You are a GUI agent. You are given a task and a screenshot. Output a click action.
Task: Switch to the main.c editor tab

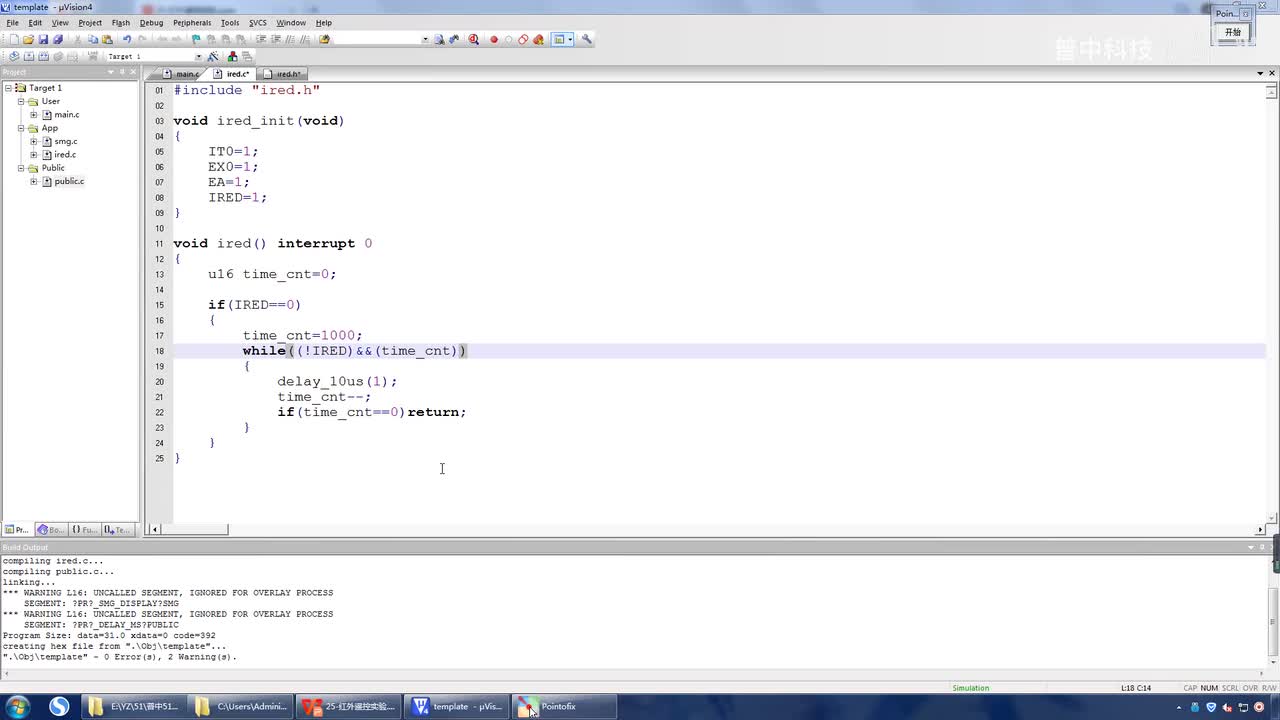pos(181,74)
